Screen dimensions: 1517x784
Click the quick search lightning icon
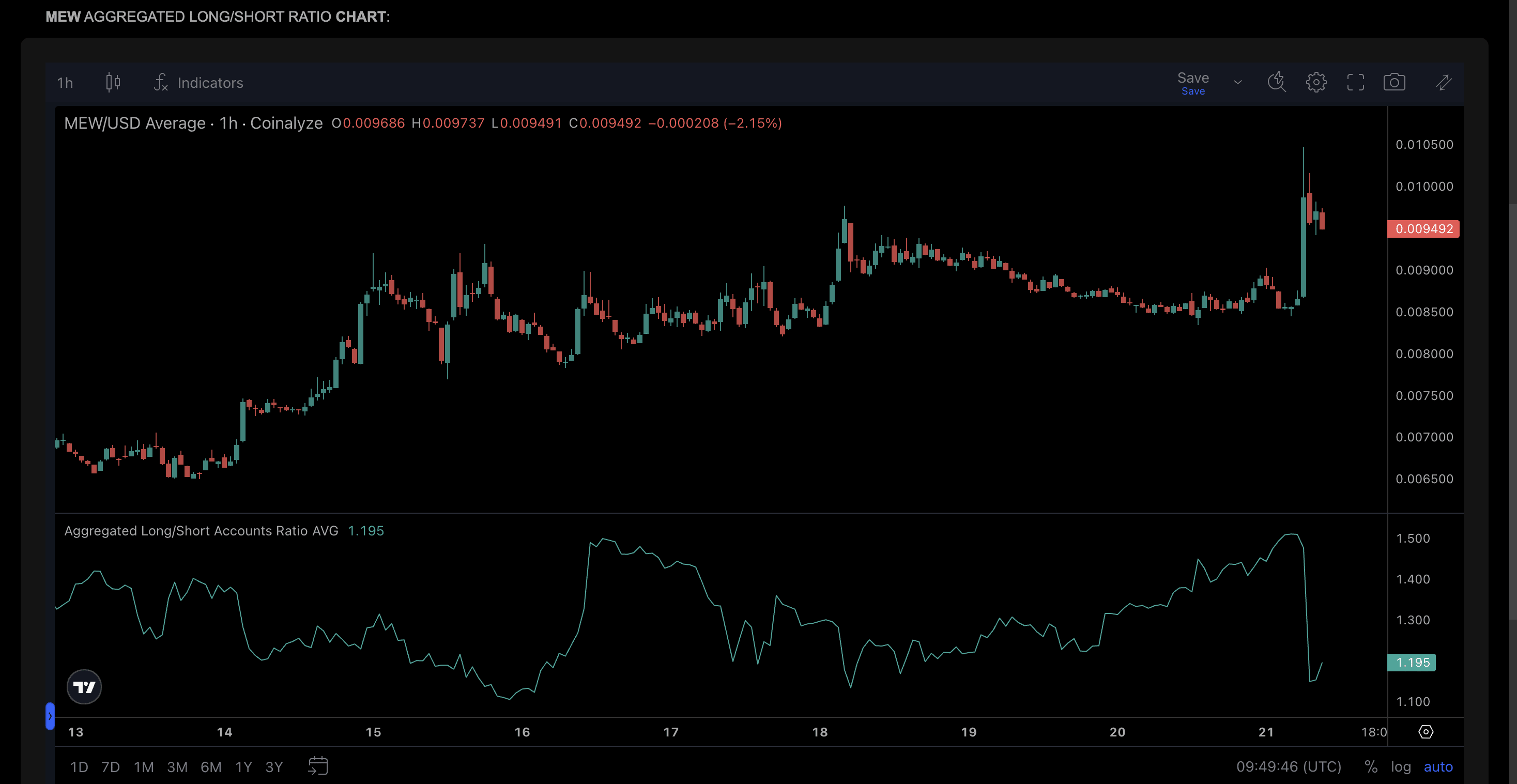[1276, 82]
